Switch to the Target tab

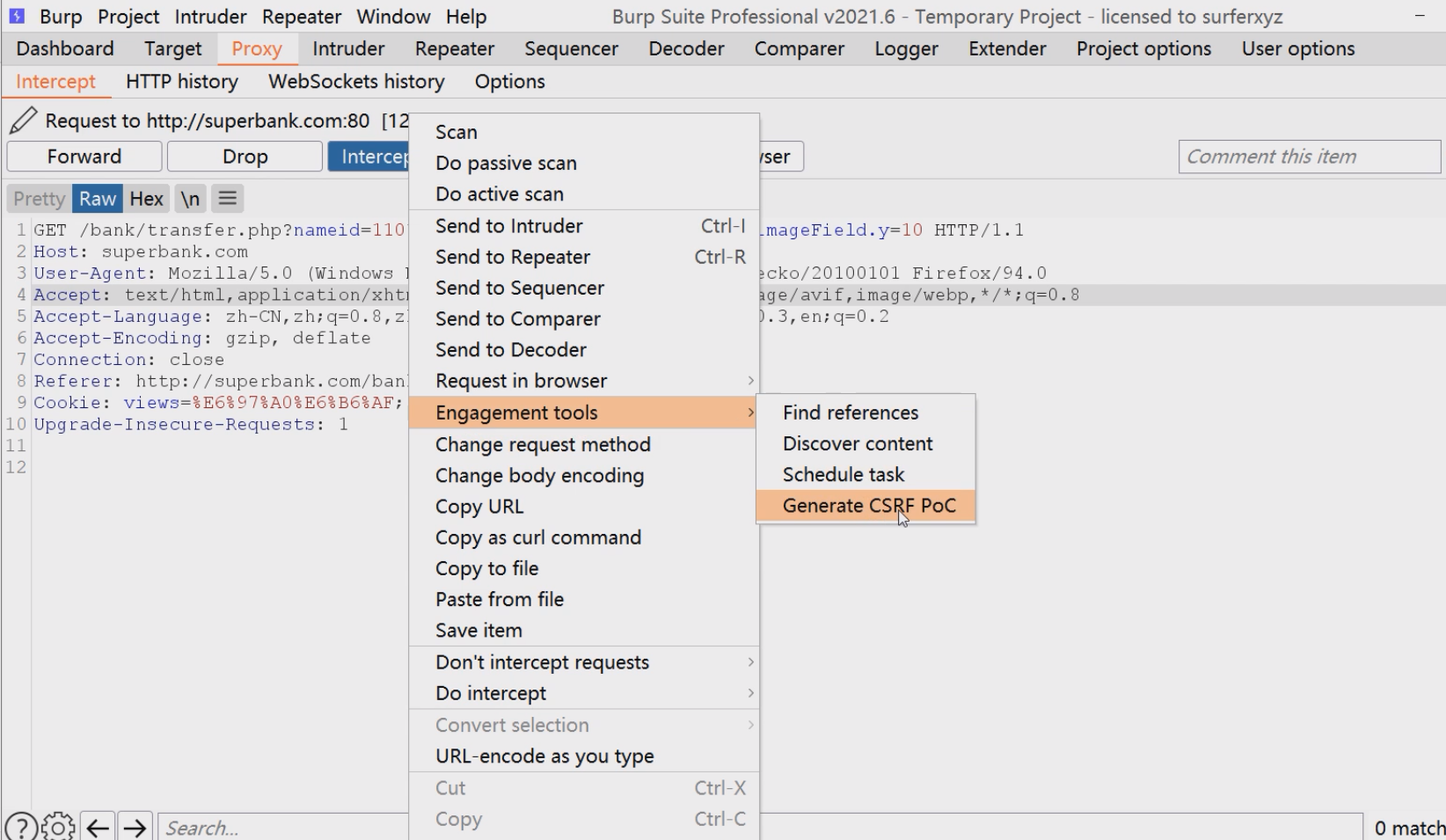173,48
